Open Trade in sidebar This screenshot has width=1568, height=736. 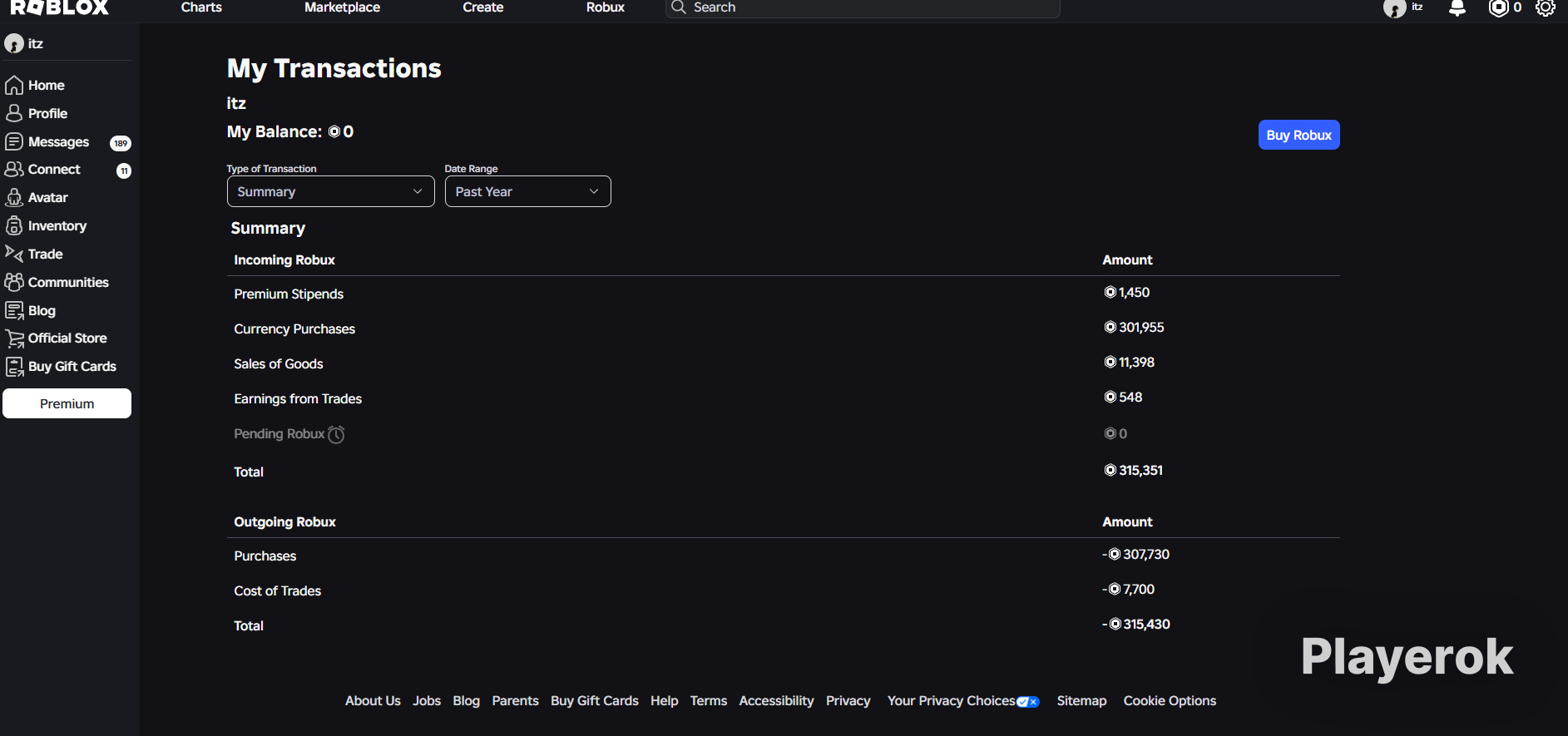click(x=46, y=254)
